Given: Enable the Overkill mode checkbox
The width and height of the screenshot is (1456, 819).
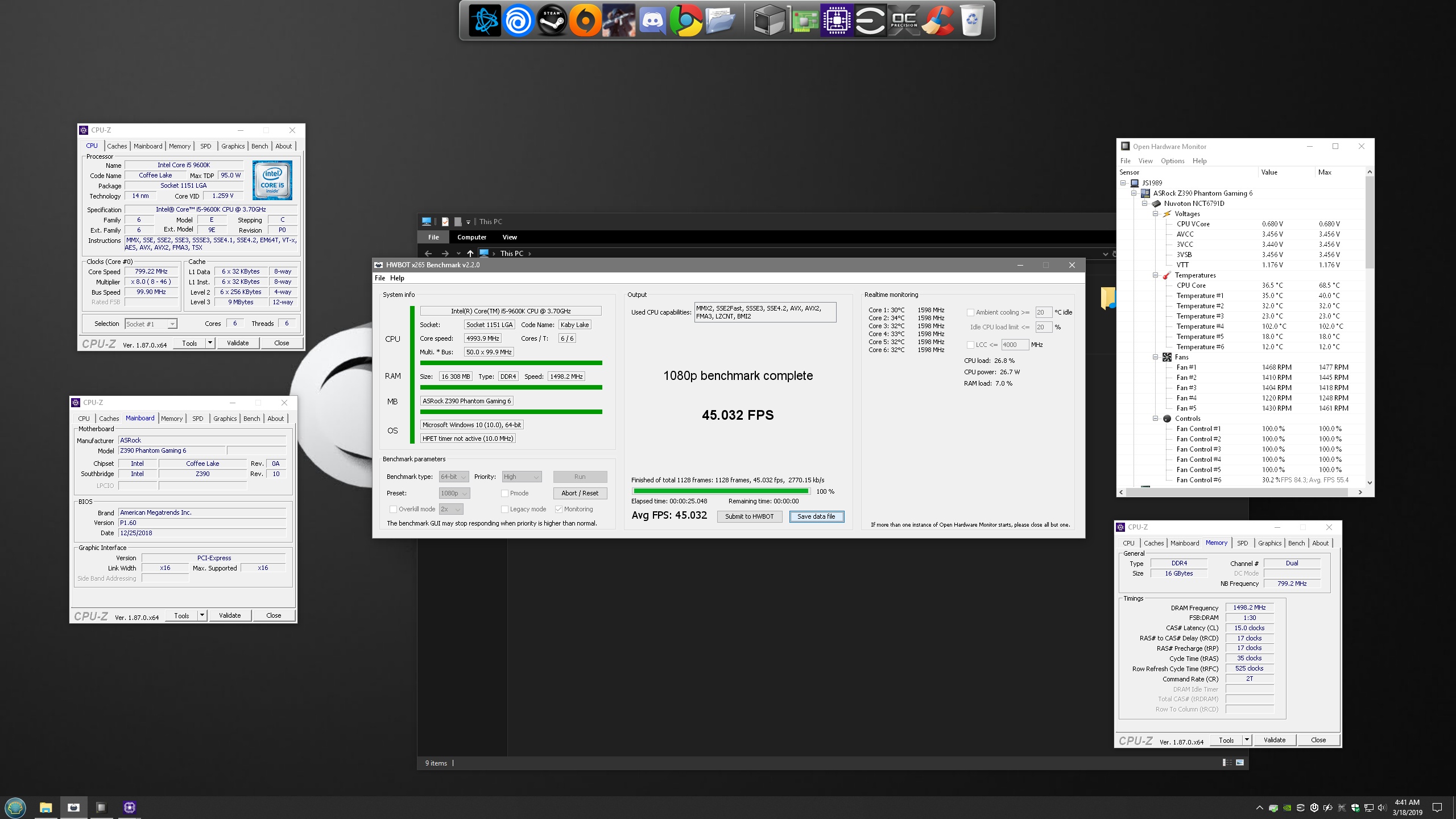Looking at the screenshot, I should 393,509.
